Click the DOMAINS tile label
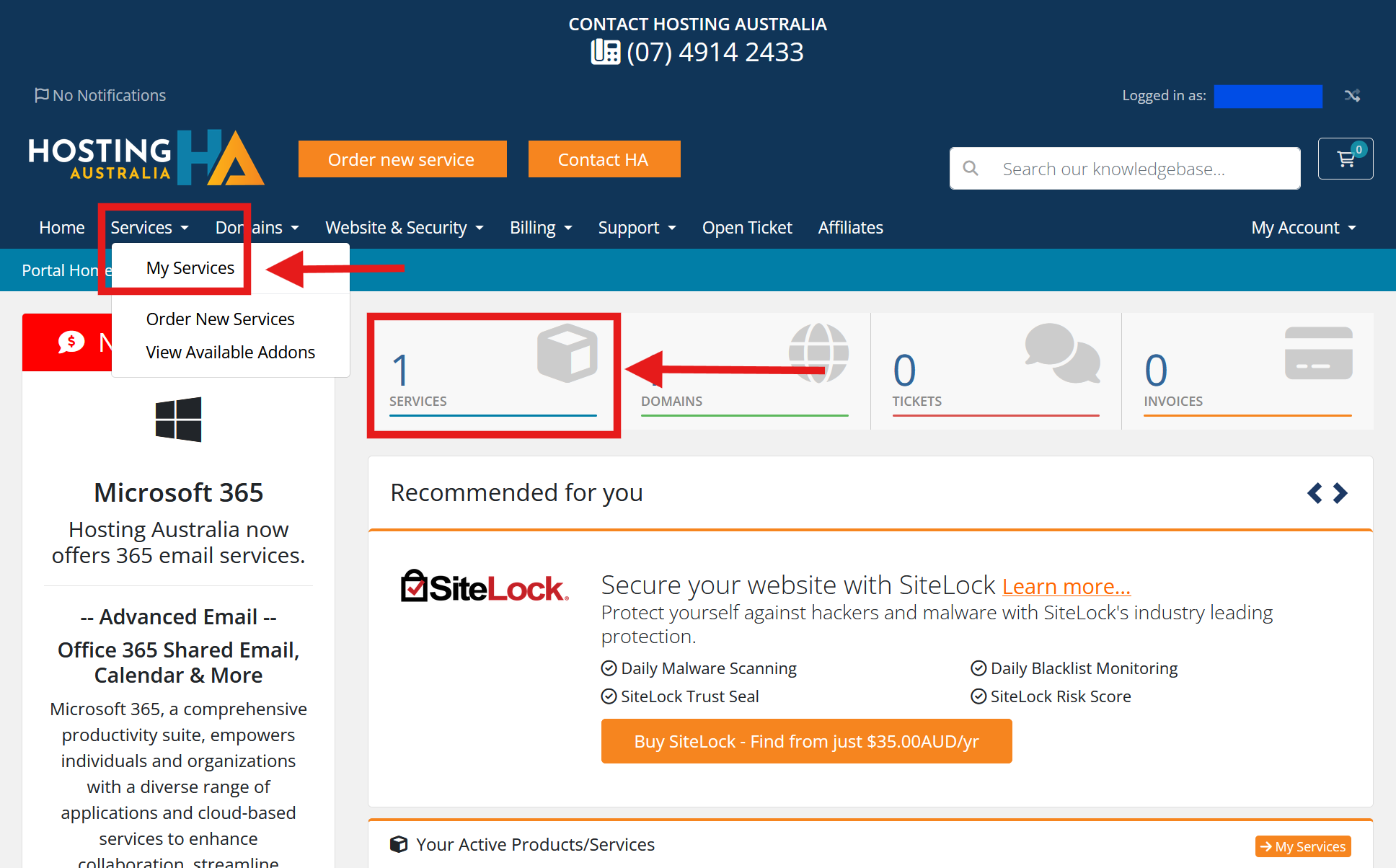This screenshot has width=1396, height=868. (x=672, y=402)
